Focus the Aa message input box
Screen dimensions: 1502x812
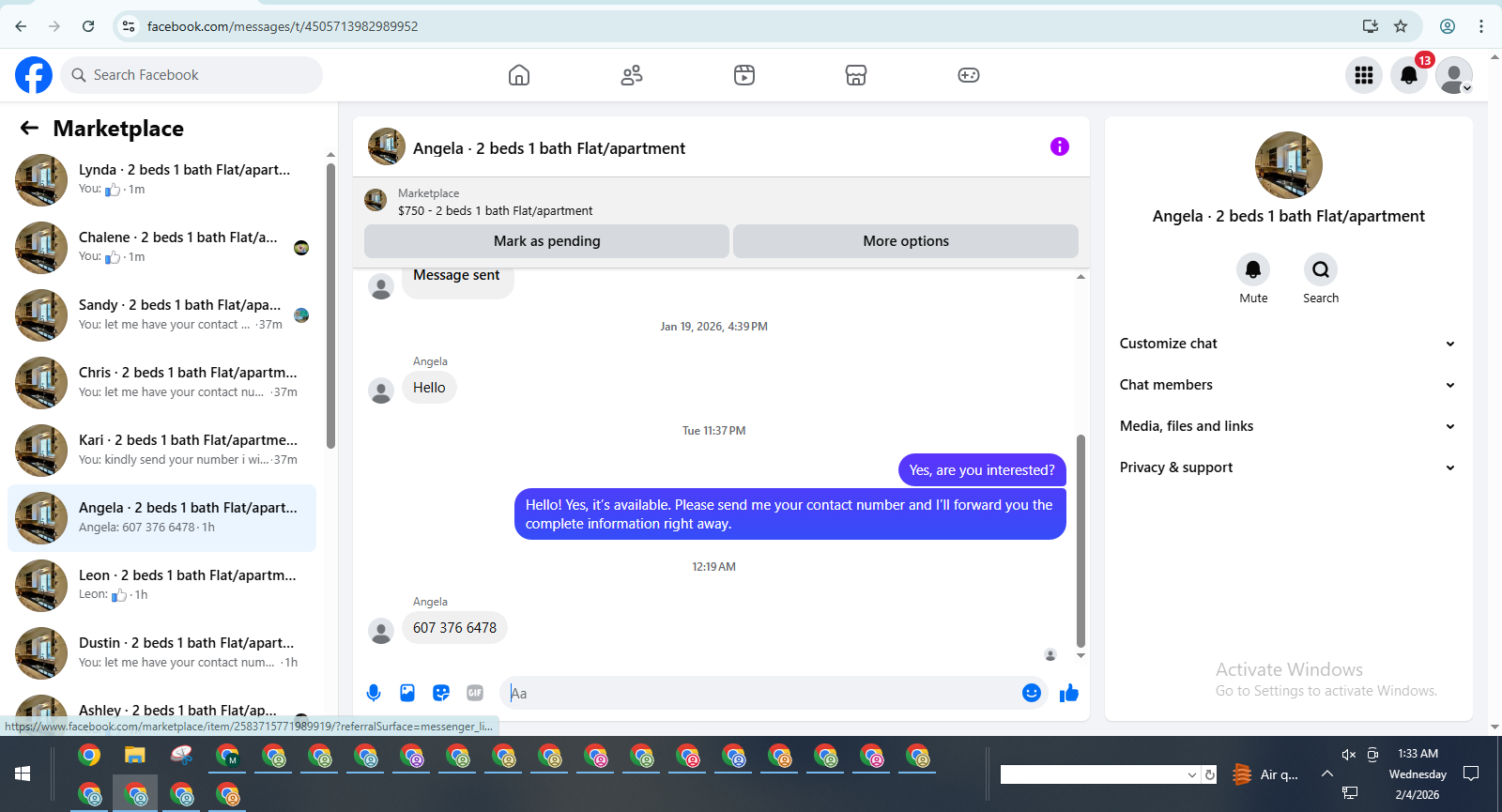point(760,693)
